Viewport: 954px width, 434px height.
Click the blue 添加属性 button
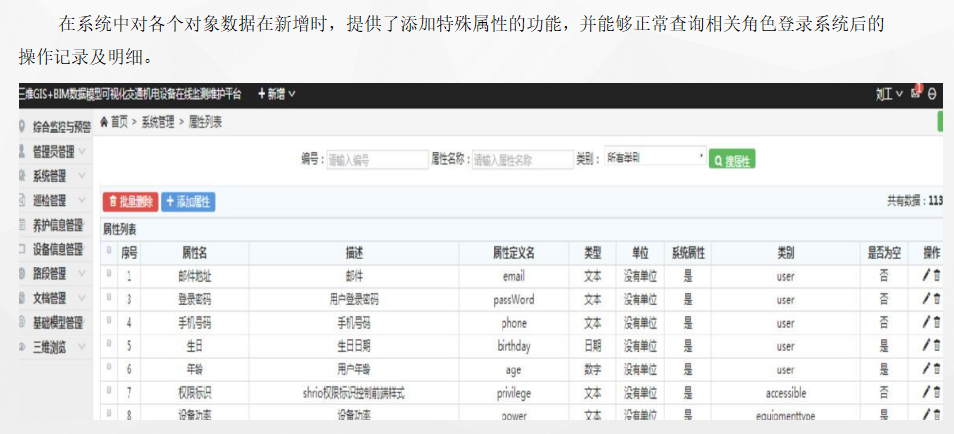pyautogui.click(x=188, y=202)
